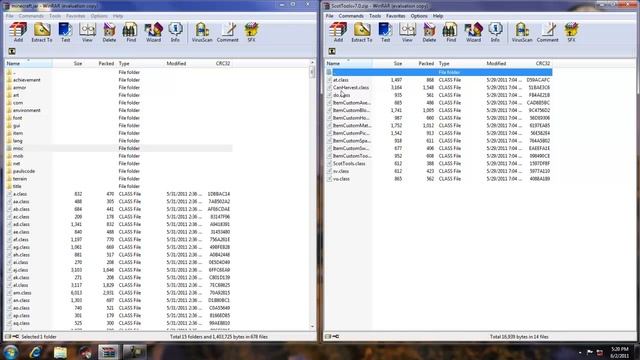The height and width of the screenshot is (360, 640).
Task: Click Test icon in minecraft.jar window
Action: click(65, 32)
